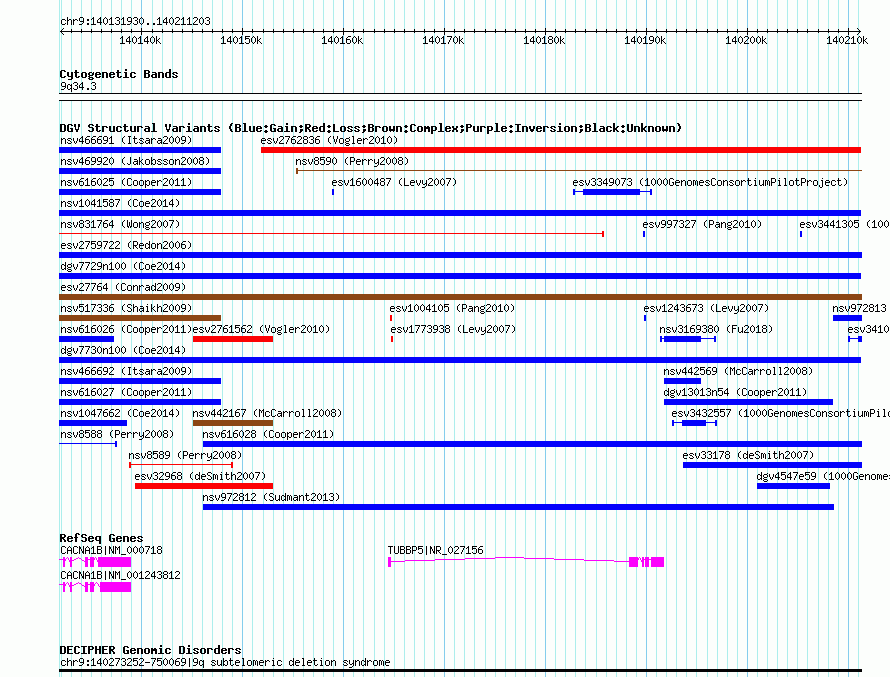Select nsv442167 (McCarroll2008) variant label
890x677 pixels.
267,413
